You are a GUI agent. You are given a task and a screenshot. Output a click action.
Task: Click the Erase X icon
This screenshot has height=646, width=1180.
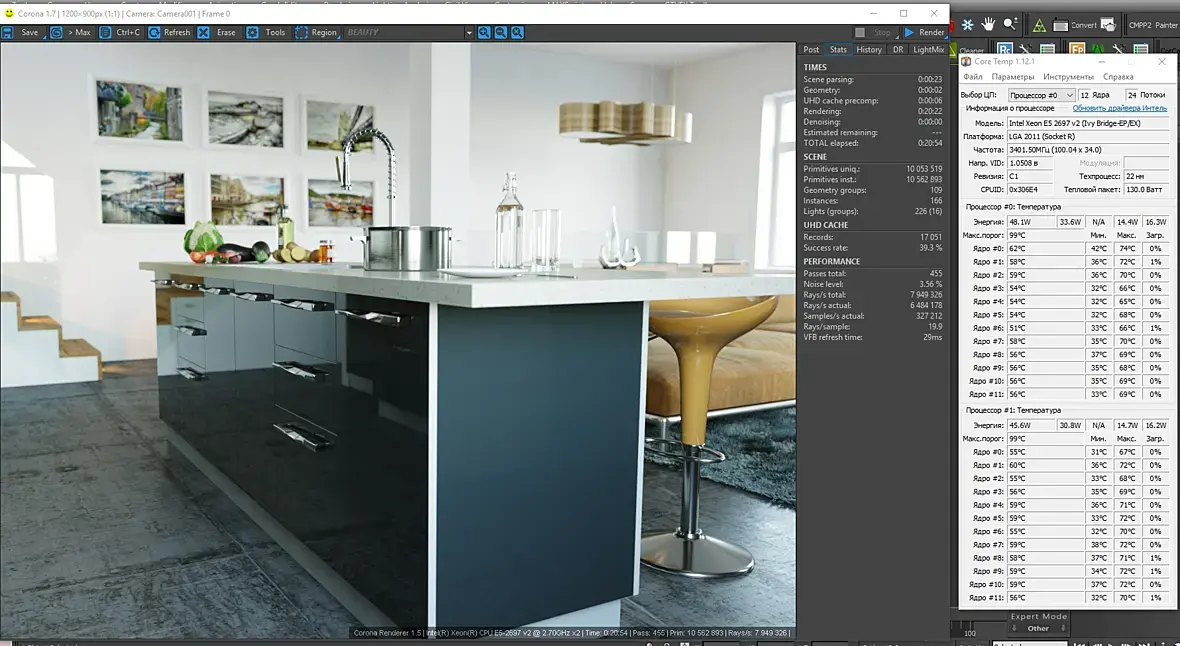[x=203, y=32]
